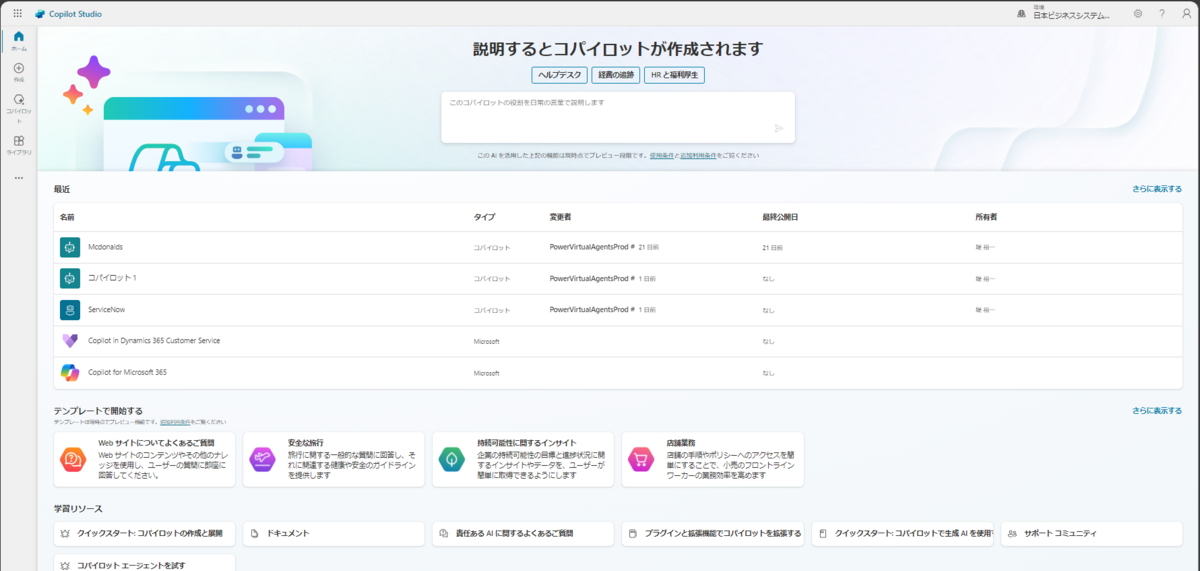Click the ServiceNow copilot icon
This screenshot has height=571, width=1200.
70,310
